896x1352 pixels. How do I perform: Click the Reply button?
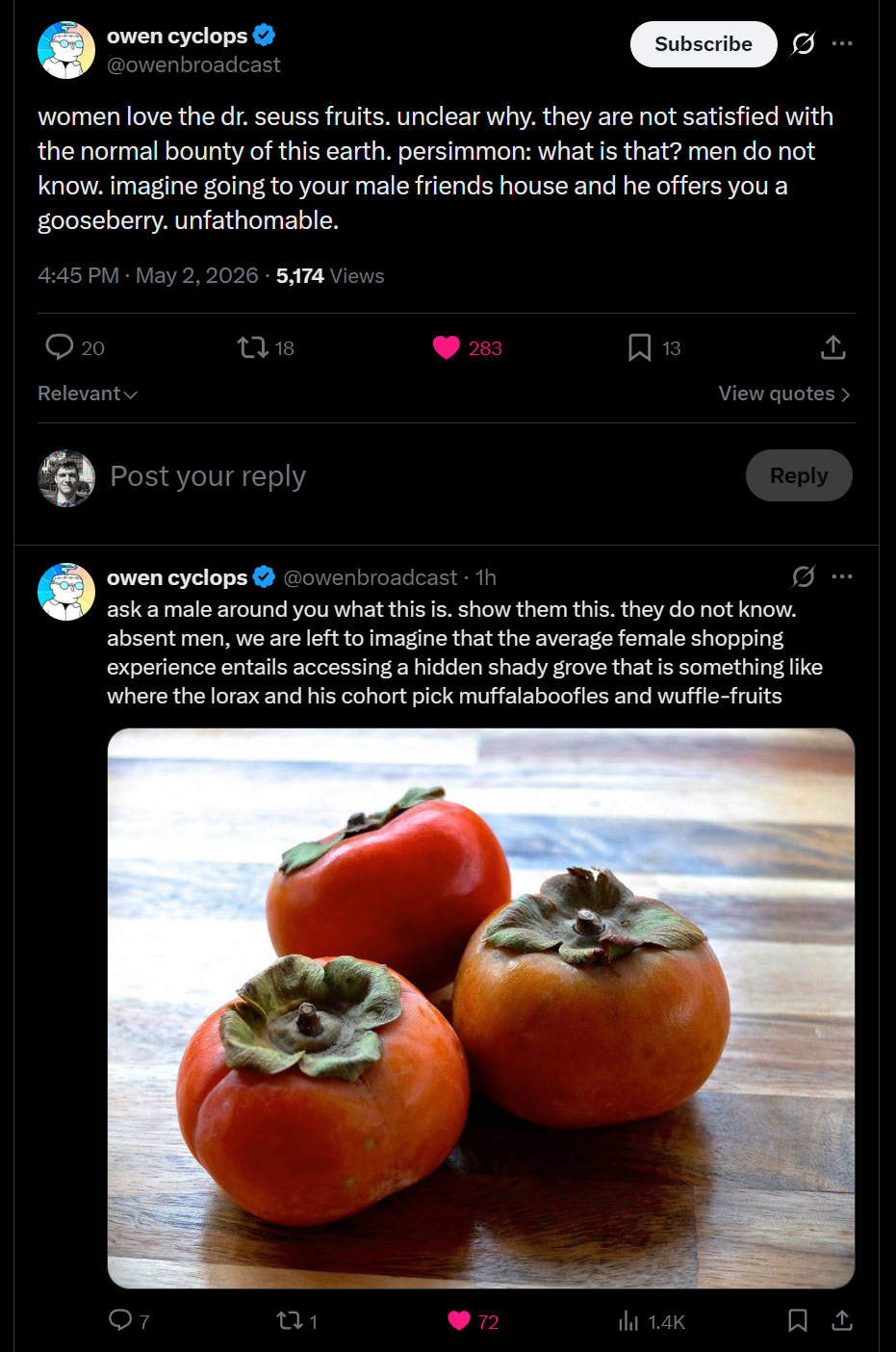tap(799, 475)
